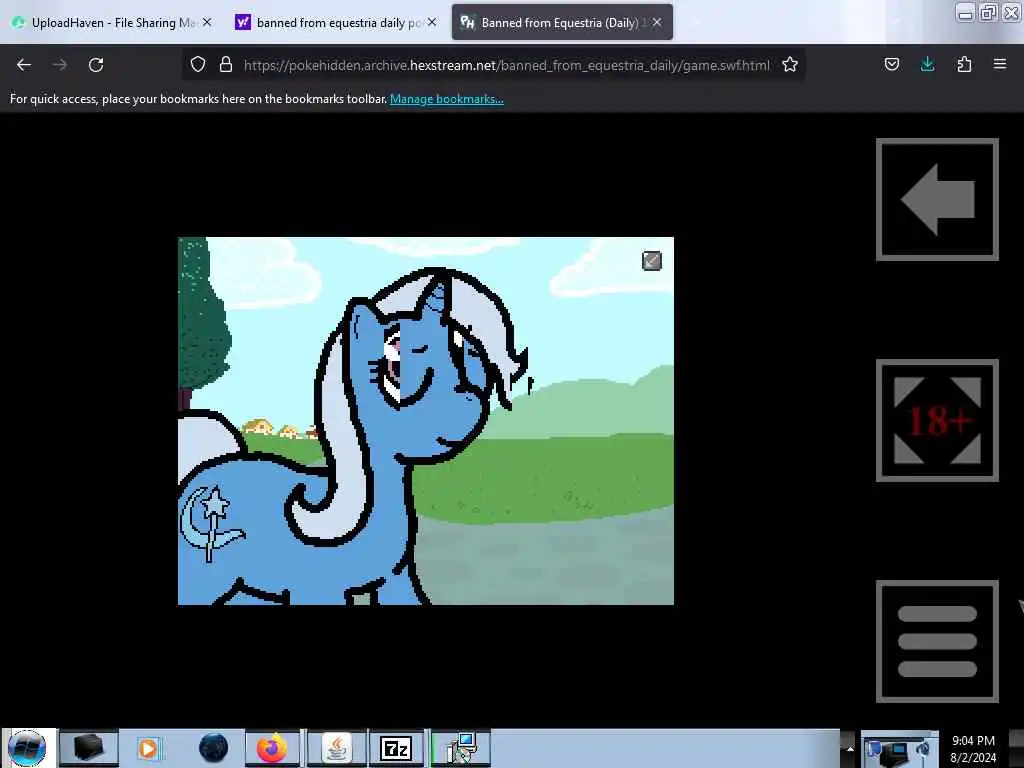The image size is (1024, 768).
Task: Reload the page with refresh icon
Action: click(x=96, y=65)
